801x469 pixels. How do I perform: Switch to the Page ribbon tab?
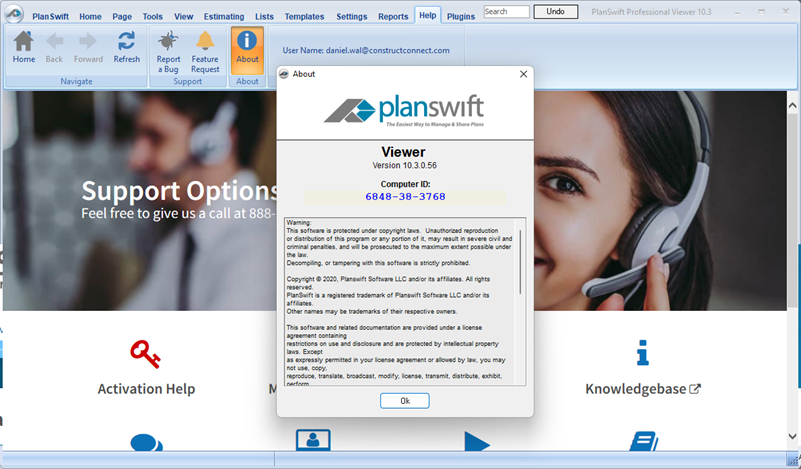click(122, 16)
